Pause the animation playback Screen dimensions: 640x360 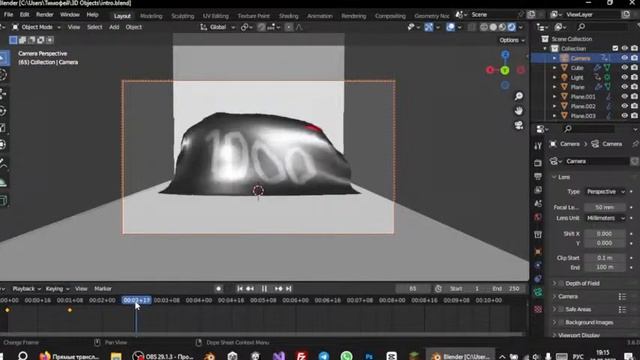pyautogui.click(x=264, y=289)
